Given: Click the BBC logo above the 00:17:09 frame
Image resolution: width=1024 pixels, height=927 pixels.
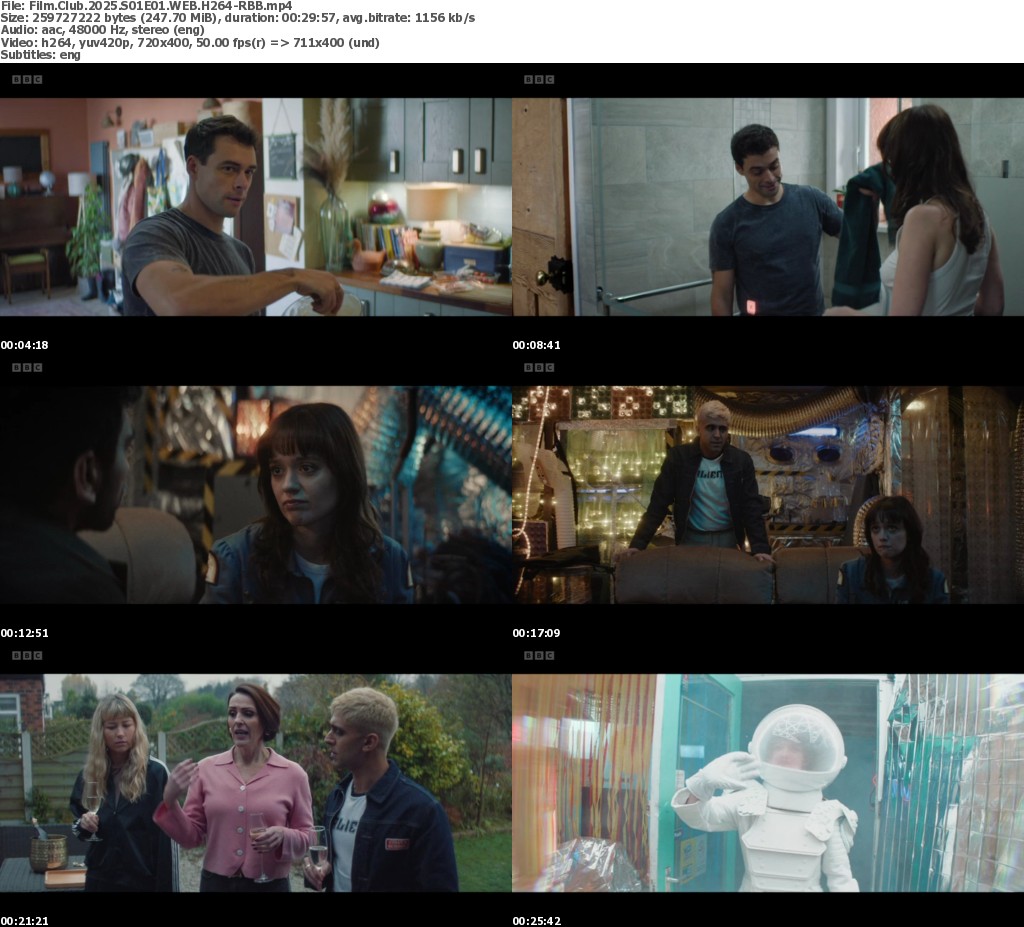Looking at the screenshot, I should click(x=538, y=367).
